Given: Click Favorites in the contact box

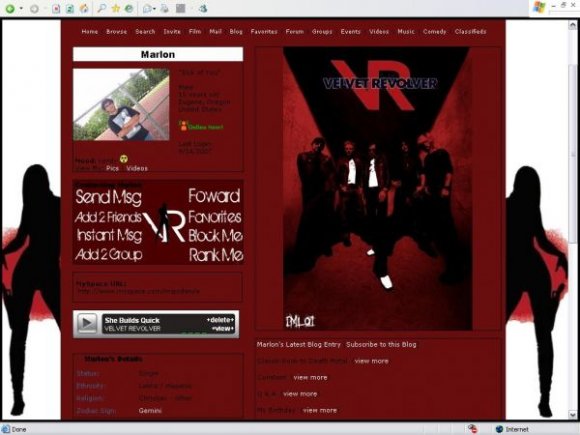Looking at the screenshot, I should (215, 217).
